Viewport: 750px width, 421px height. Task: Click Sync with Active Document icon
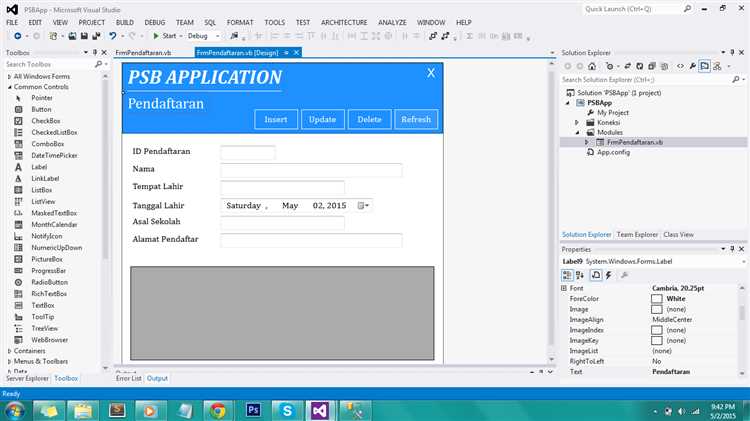point(628,66)
